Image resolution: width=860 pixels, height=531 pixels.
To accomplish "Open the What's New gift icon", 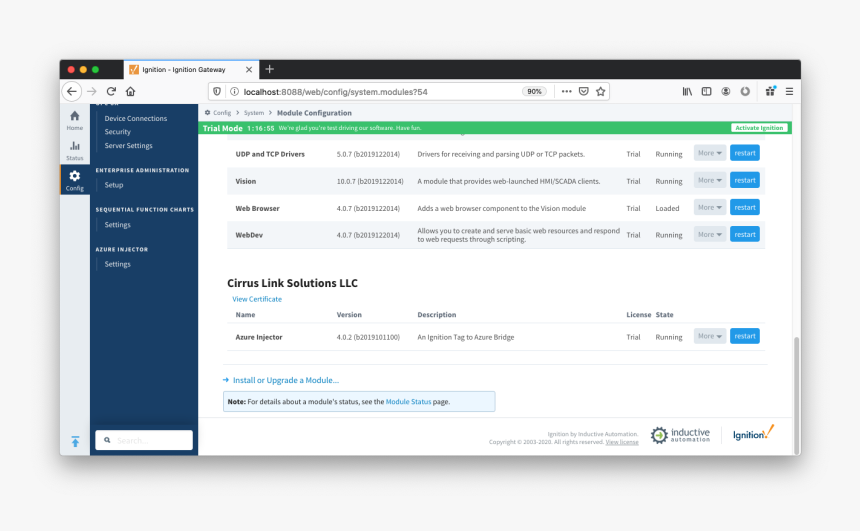I will pos(771,91).
